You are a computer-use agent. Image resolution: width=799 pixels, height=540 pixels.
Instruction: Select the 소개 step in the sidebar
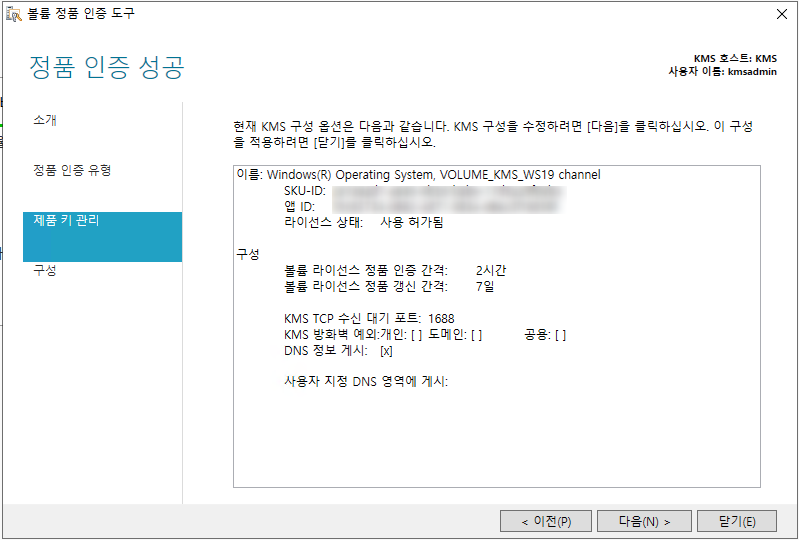click(x=45, y=120)
